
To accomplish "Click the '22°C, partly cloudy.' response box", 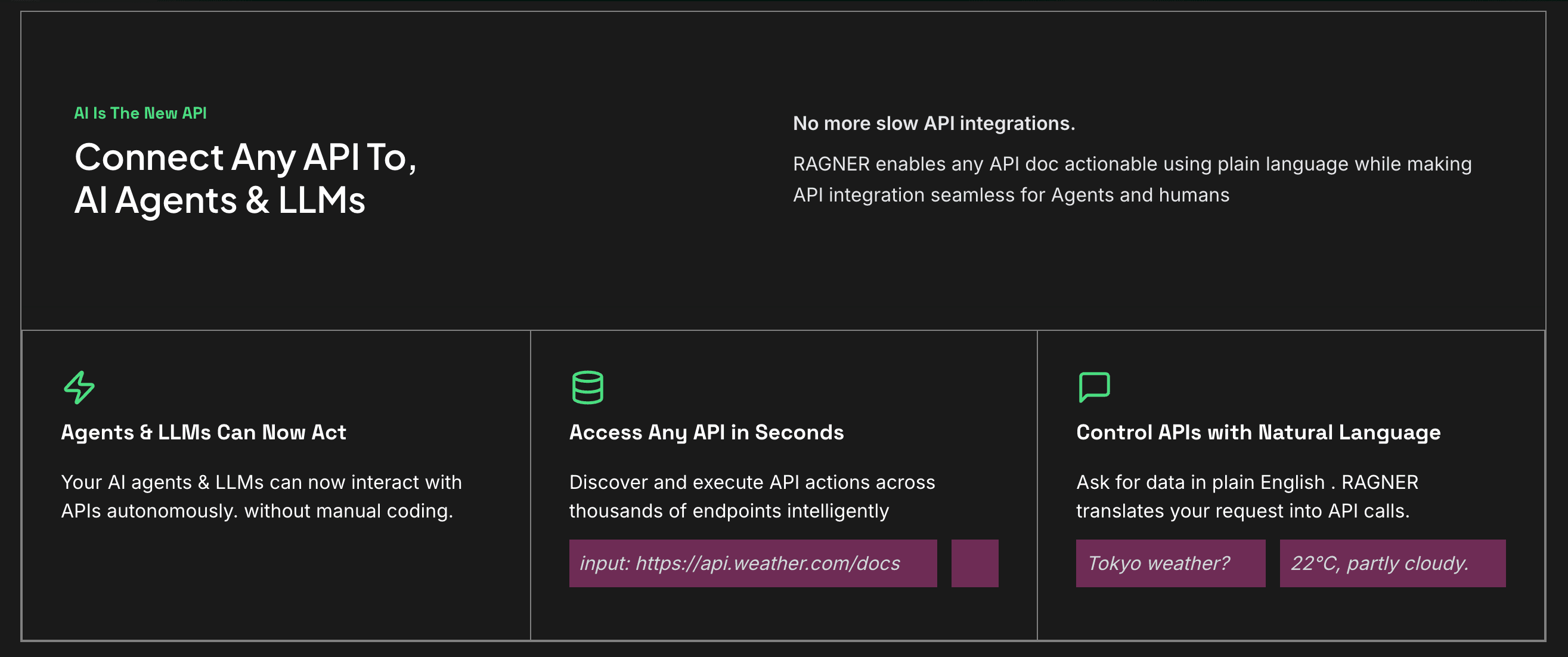I will pos(1392,563).
